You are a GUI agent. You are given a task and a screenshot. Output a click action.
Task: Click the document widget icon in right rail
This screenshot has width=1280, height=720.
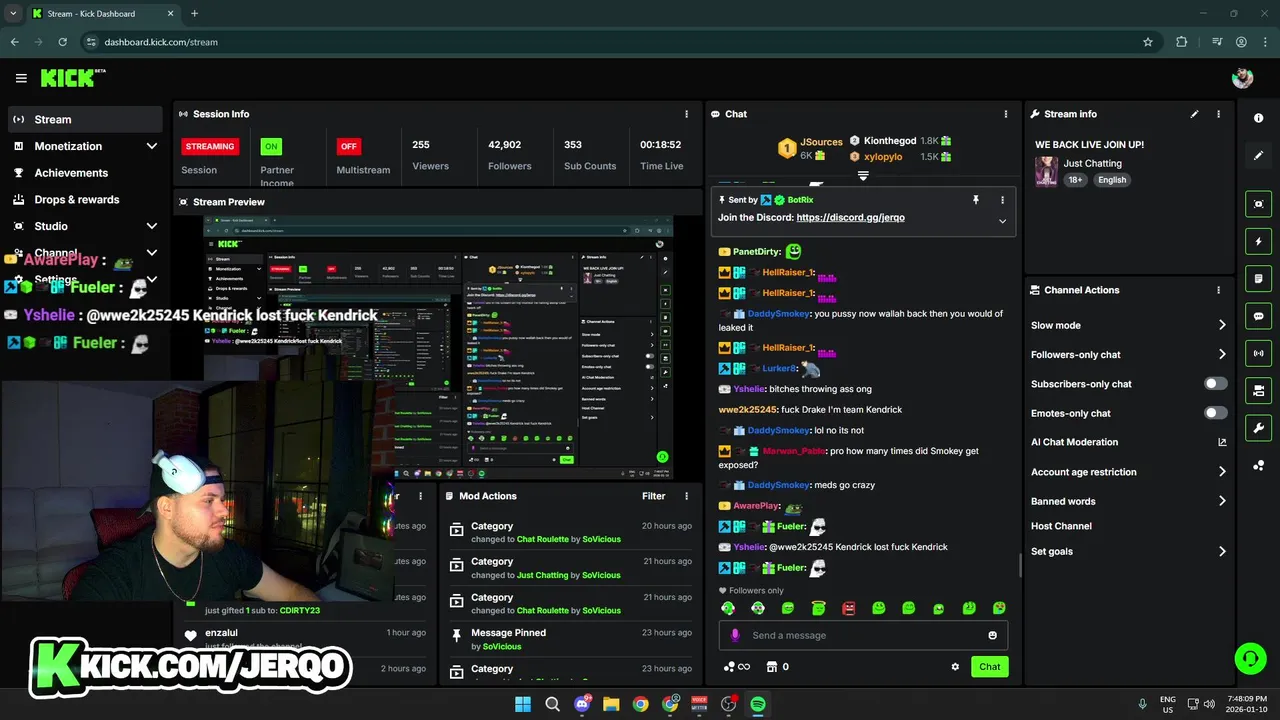[x=1258, y=278]
